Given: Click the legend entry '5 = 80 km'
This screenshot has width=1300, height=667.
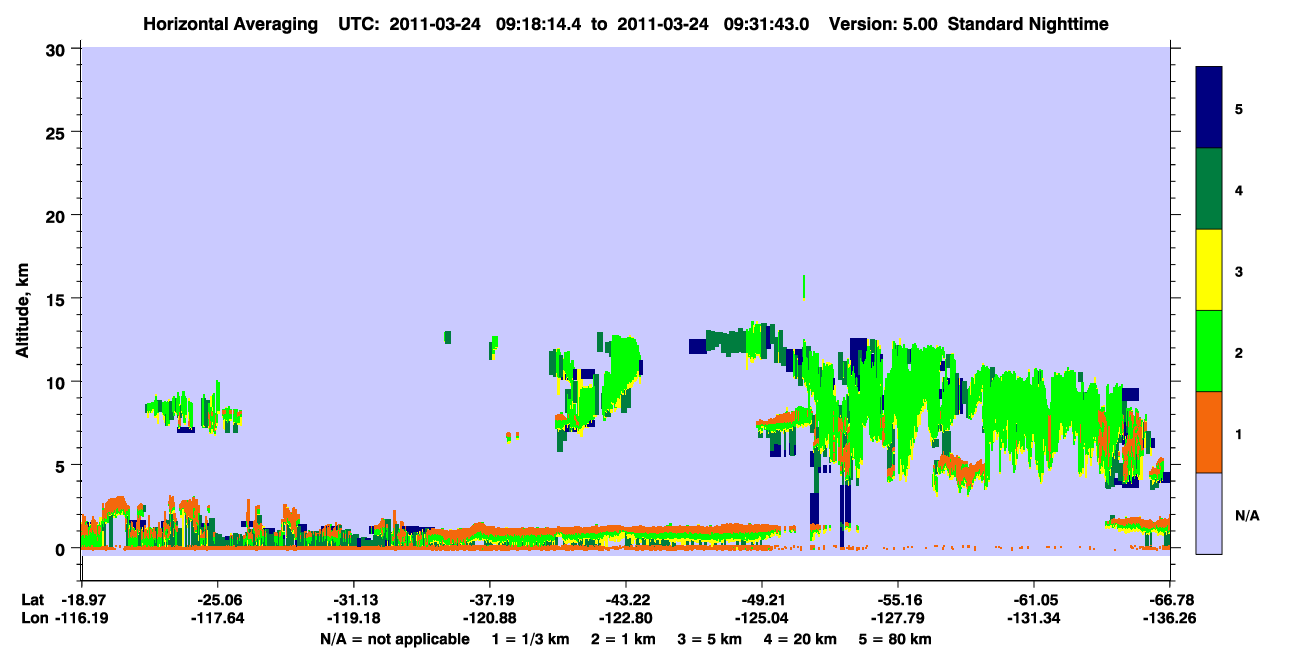Looking at the screenshot, I should (897, 639).
